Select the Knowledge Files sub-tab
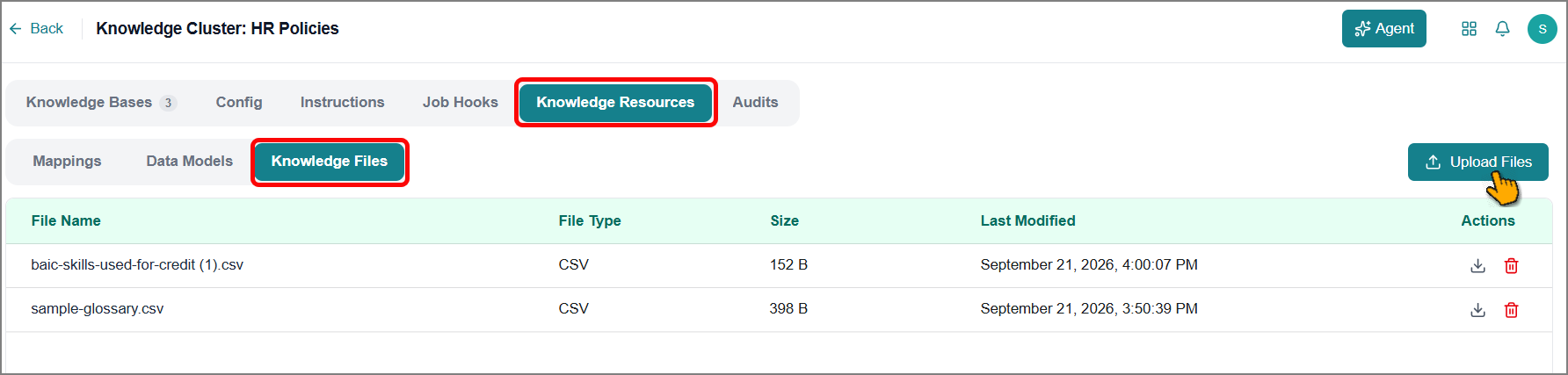Screen dimensions: 1568x375 pos(330,162)
